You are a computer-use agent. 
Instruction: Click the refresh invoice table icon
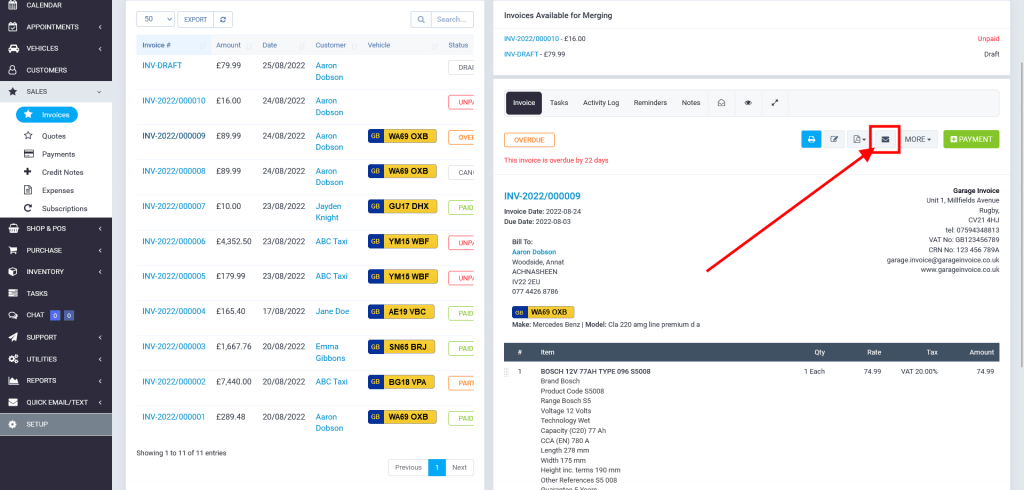[x=224, y=19]
